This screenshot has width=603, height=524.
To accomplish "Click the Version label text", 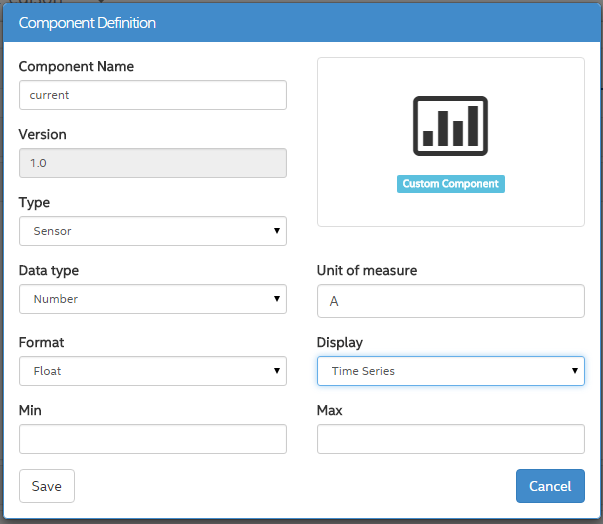I will (43, 134).
